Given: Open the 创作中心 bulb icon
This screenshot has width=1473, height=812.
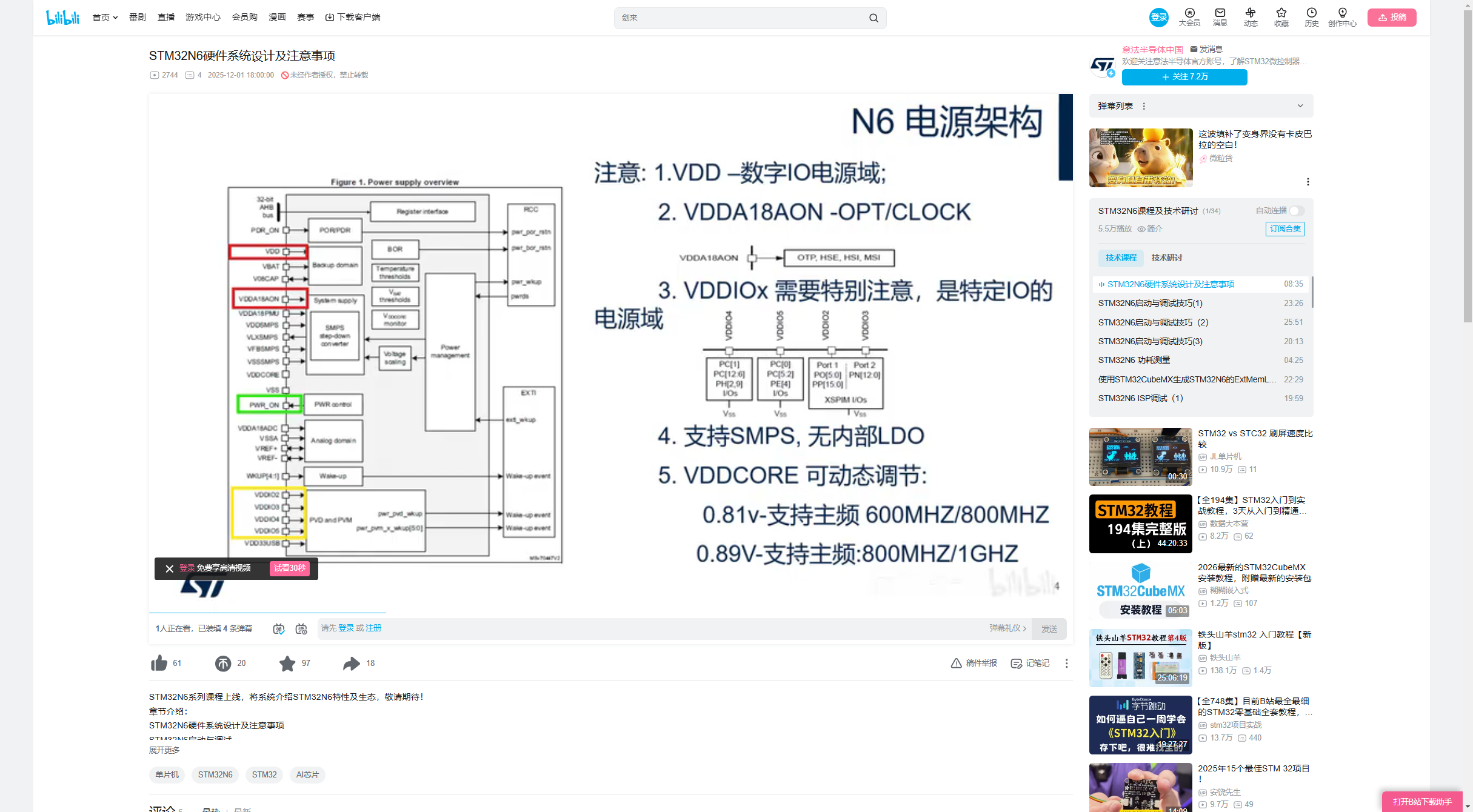Looking at the screenshot, I should coord(1342,17).
